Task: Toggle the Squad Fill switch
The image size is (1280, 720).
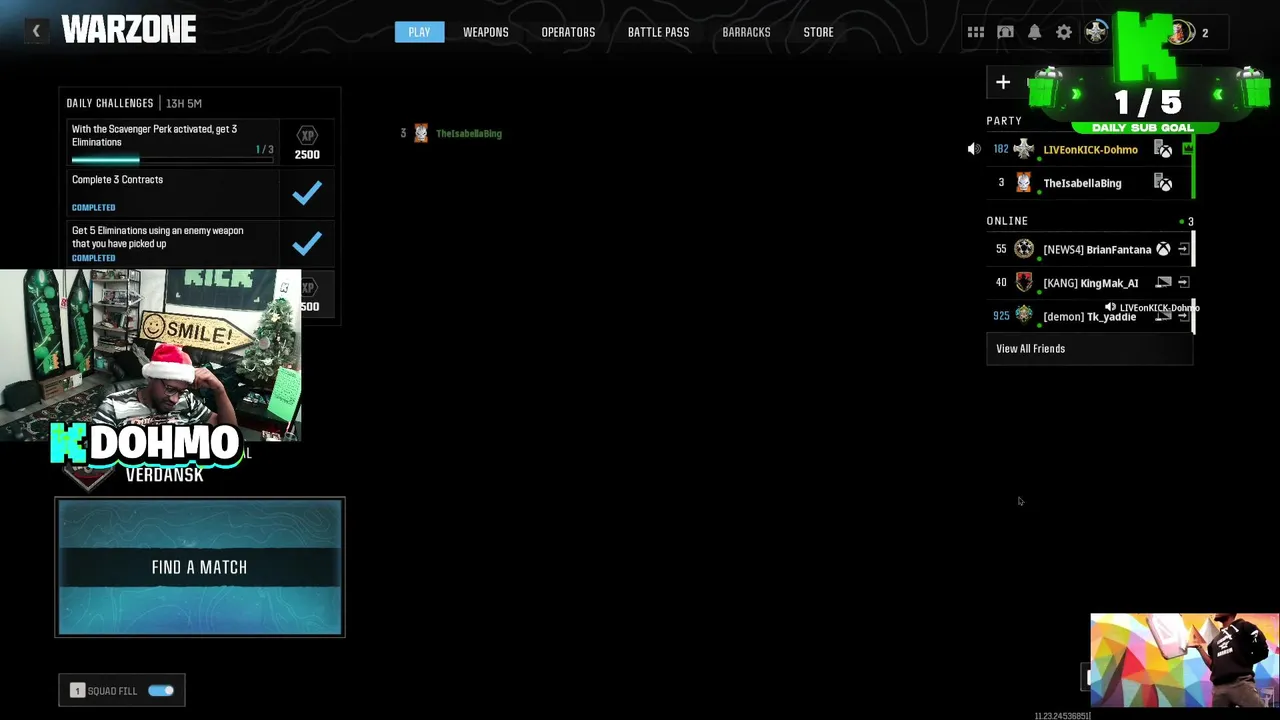Action: point(161,690)
